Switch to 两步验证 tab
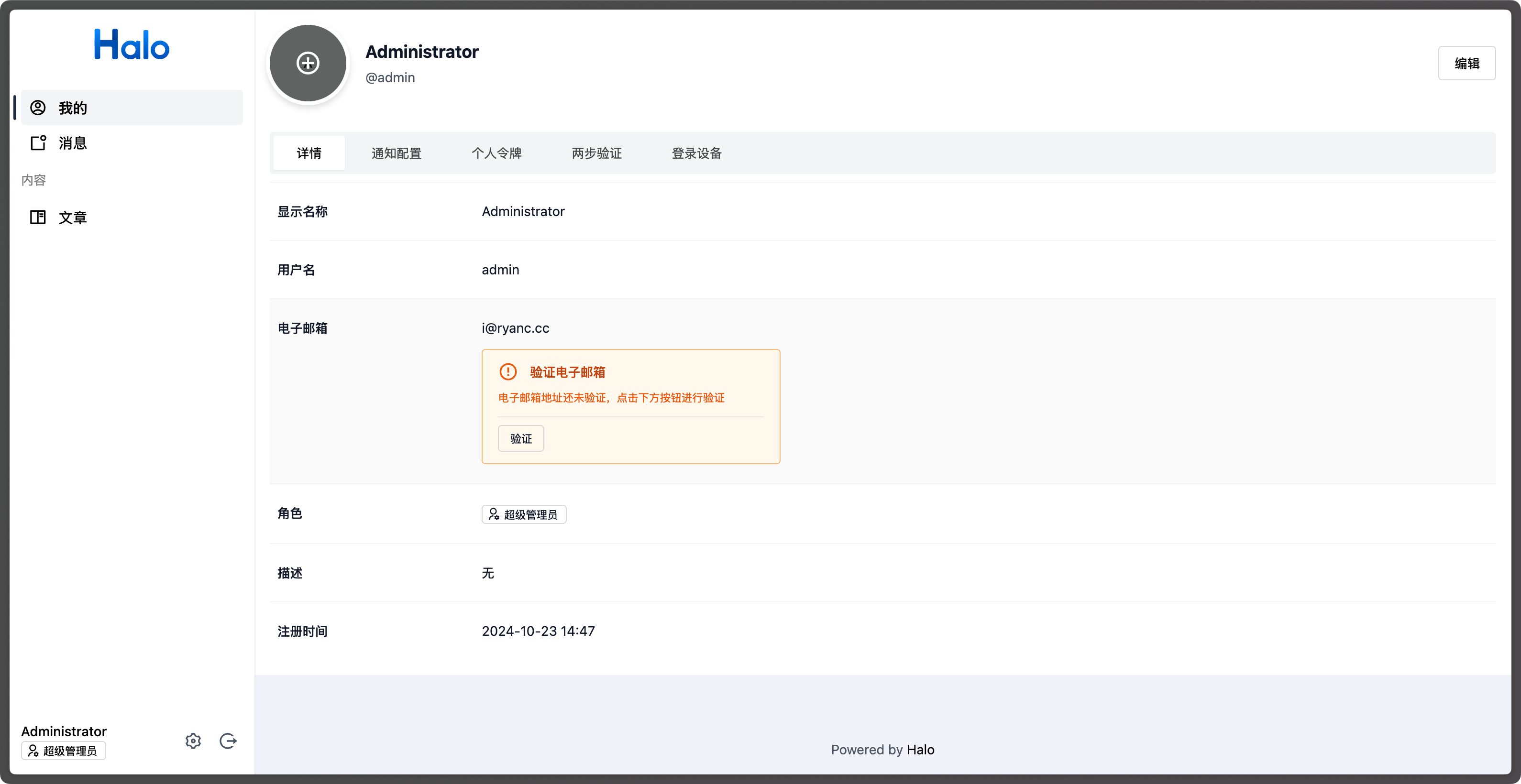Image resolution: width=1521 pixels, height=784 pixels. (x=597, y=153)
